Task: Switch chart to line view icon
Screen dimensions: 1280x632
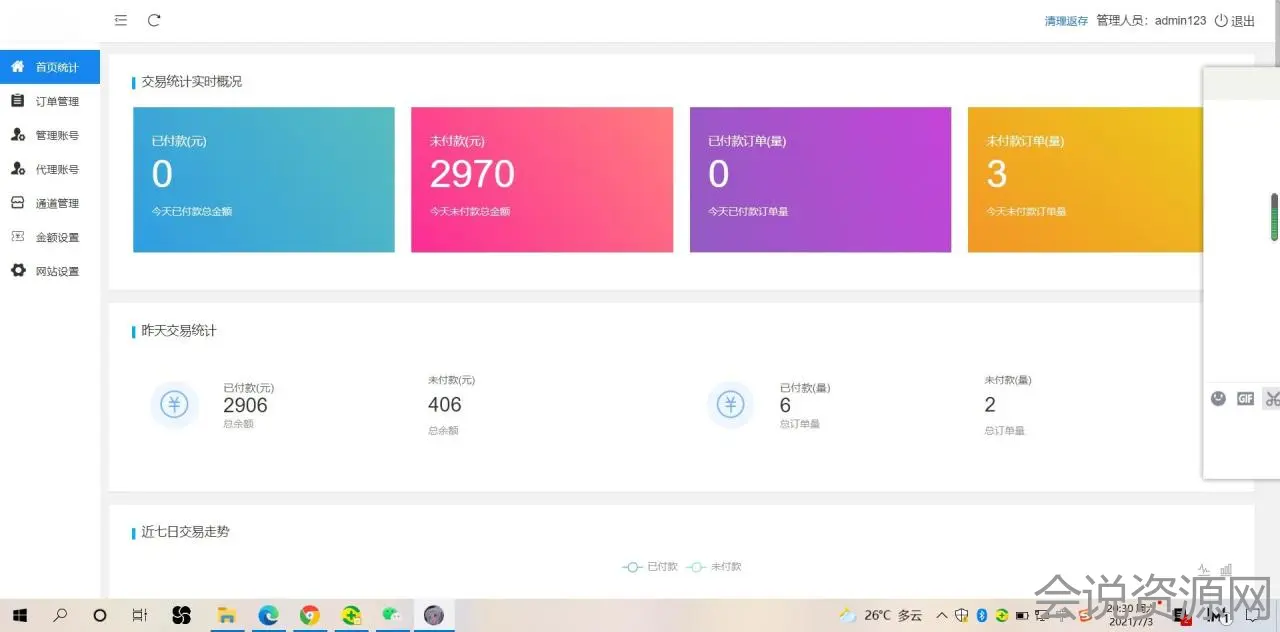Action: 1205,570
